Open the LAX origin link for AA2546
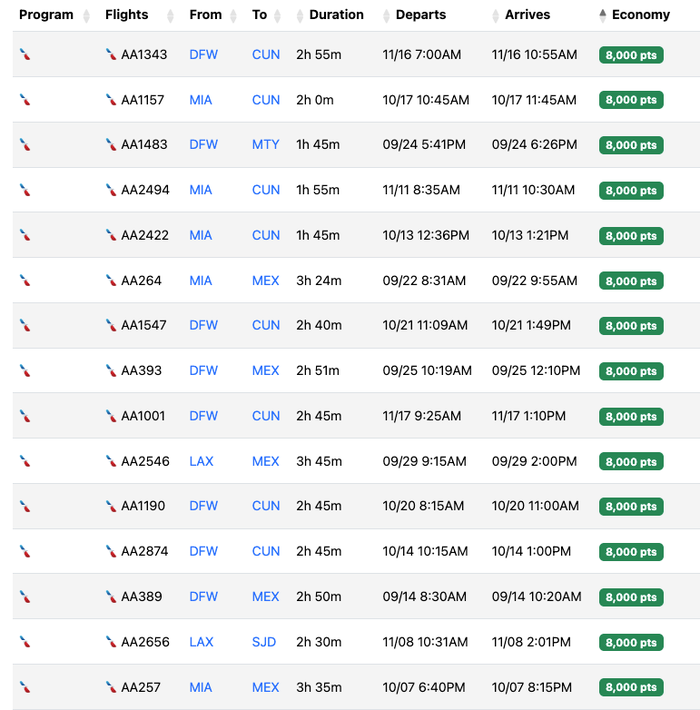The width and height of the screenshot is (700, 710). tap(201, 461)
